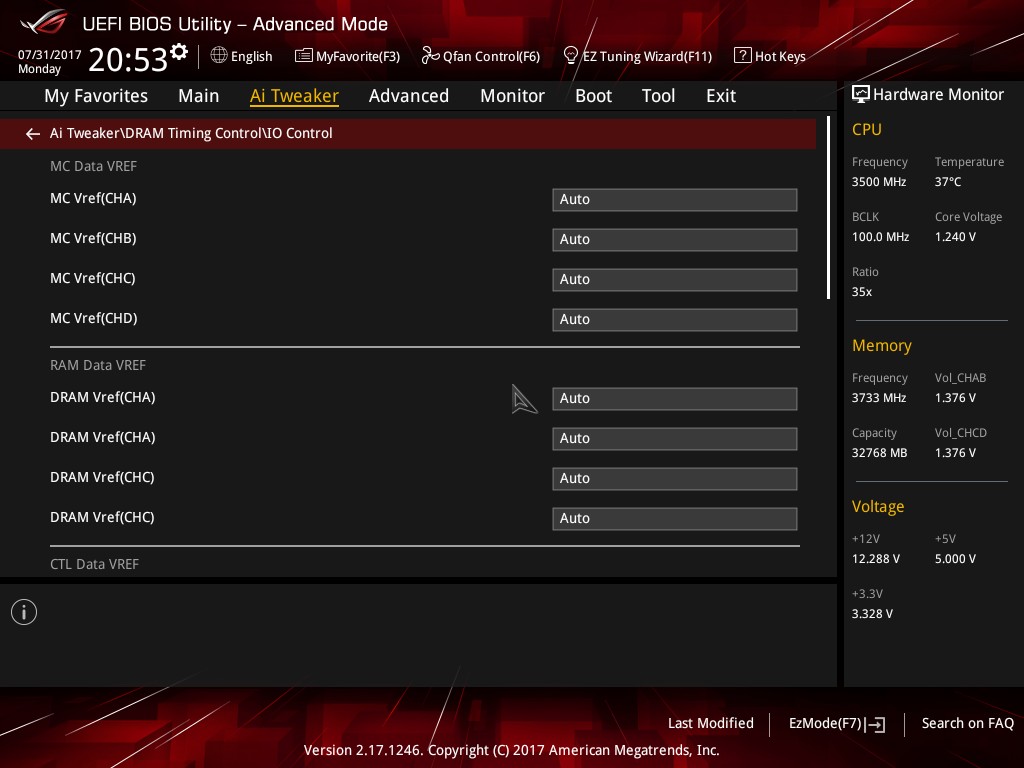This screenshot has height=768, width=1024.
Task: Open the MC Vref(CHB) Auto field
Action: tap(675, 240)
